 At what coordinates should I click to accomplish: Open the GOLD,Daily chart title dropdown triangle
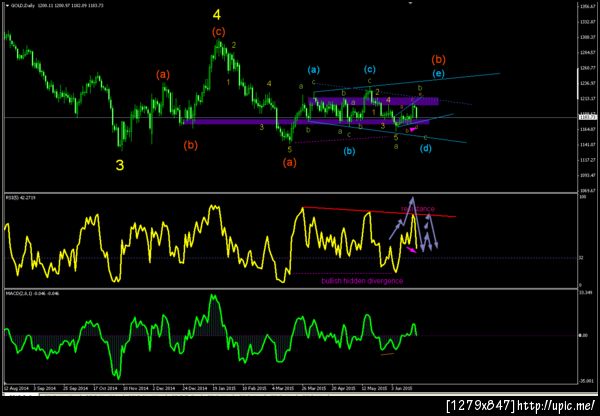coord(8,6)
